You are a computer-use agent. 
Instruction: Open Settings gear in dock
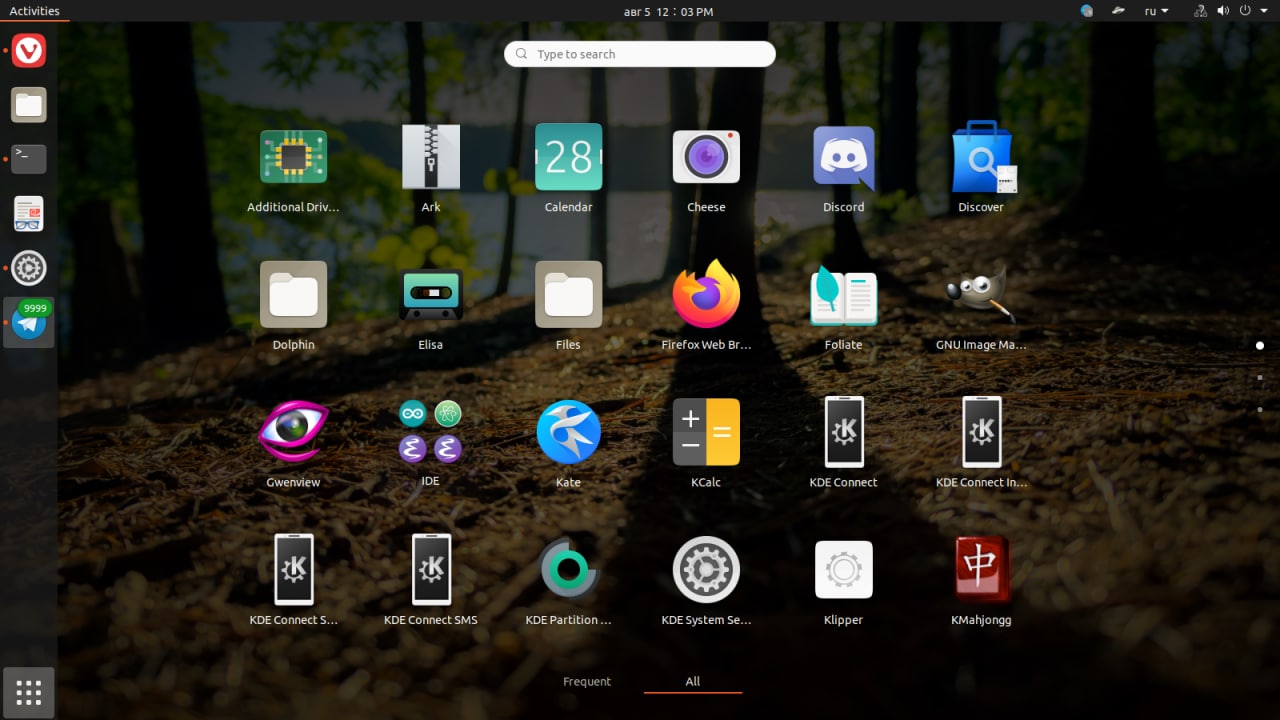(x=29, y=268)
